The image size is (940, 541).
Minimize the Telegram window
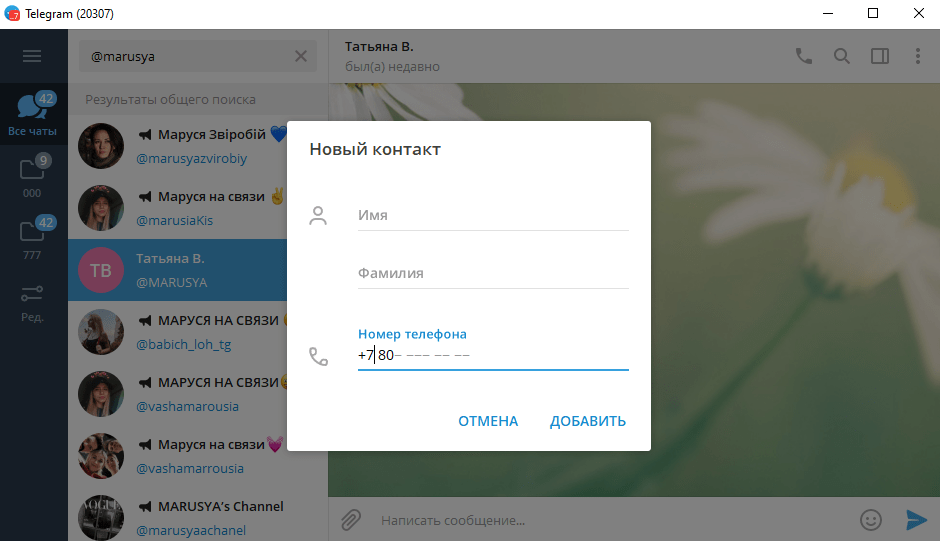(x=828, y=13)
